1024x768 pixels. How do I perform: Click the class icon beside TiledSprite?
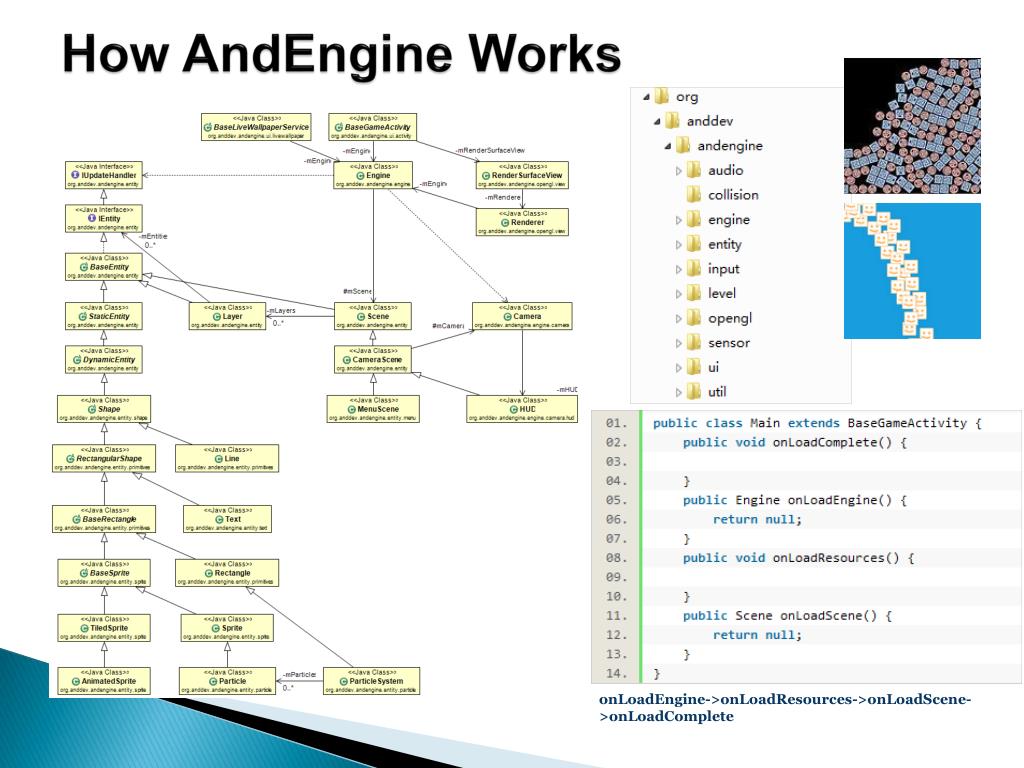pyautogui.click(x=84, y=628)
